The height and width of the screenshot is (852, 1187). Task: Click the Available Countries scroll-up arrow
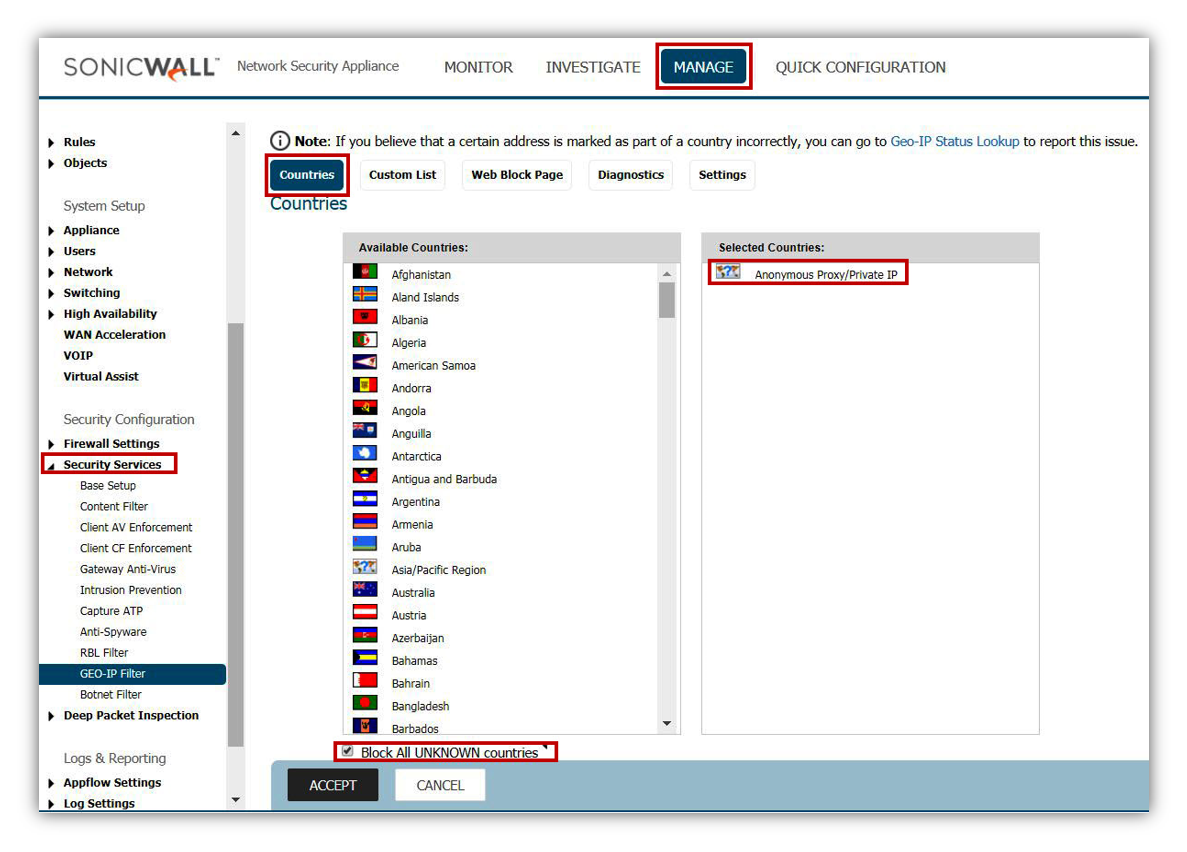pyautogui.click(x=666, y=273)
